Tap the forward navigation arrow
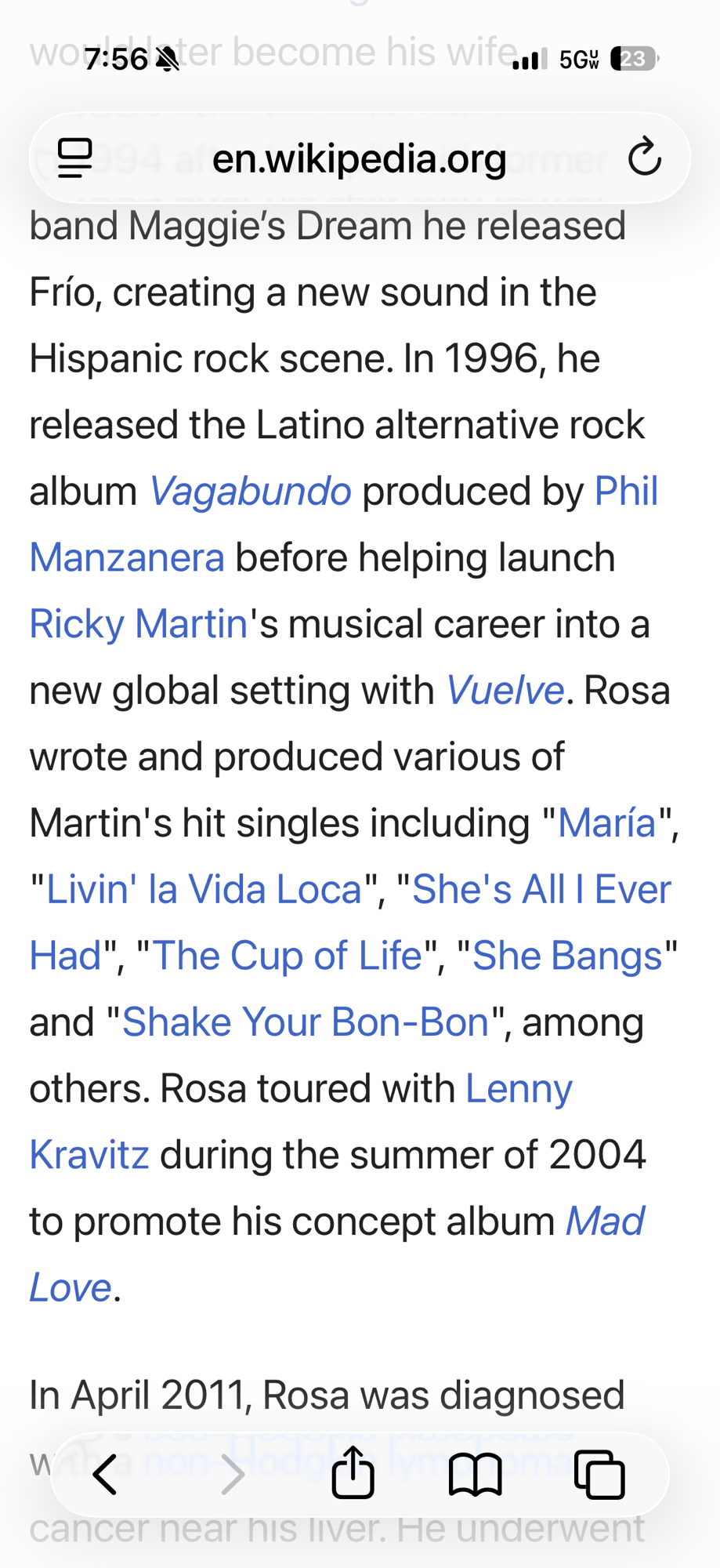 [x=232, y=1475]
